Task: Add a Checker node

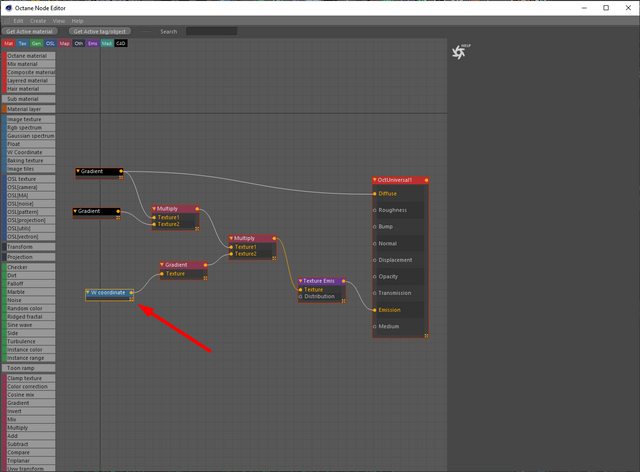Action: point(29,267)
